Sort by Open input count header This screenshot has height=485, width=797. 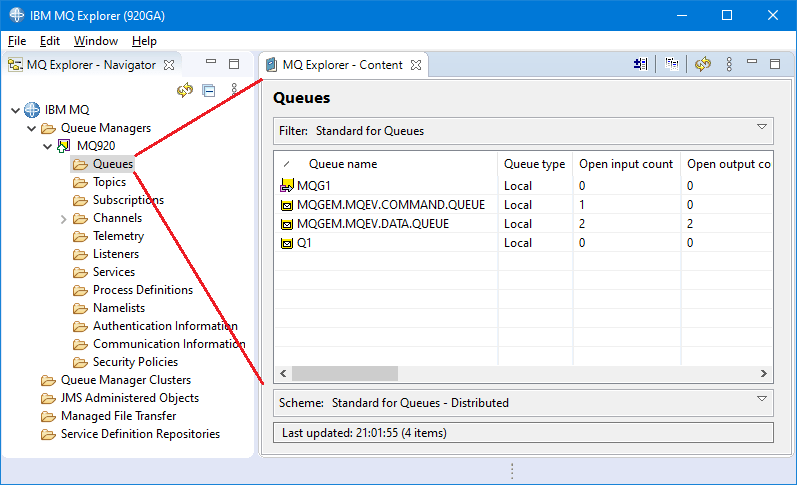626,164
